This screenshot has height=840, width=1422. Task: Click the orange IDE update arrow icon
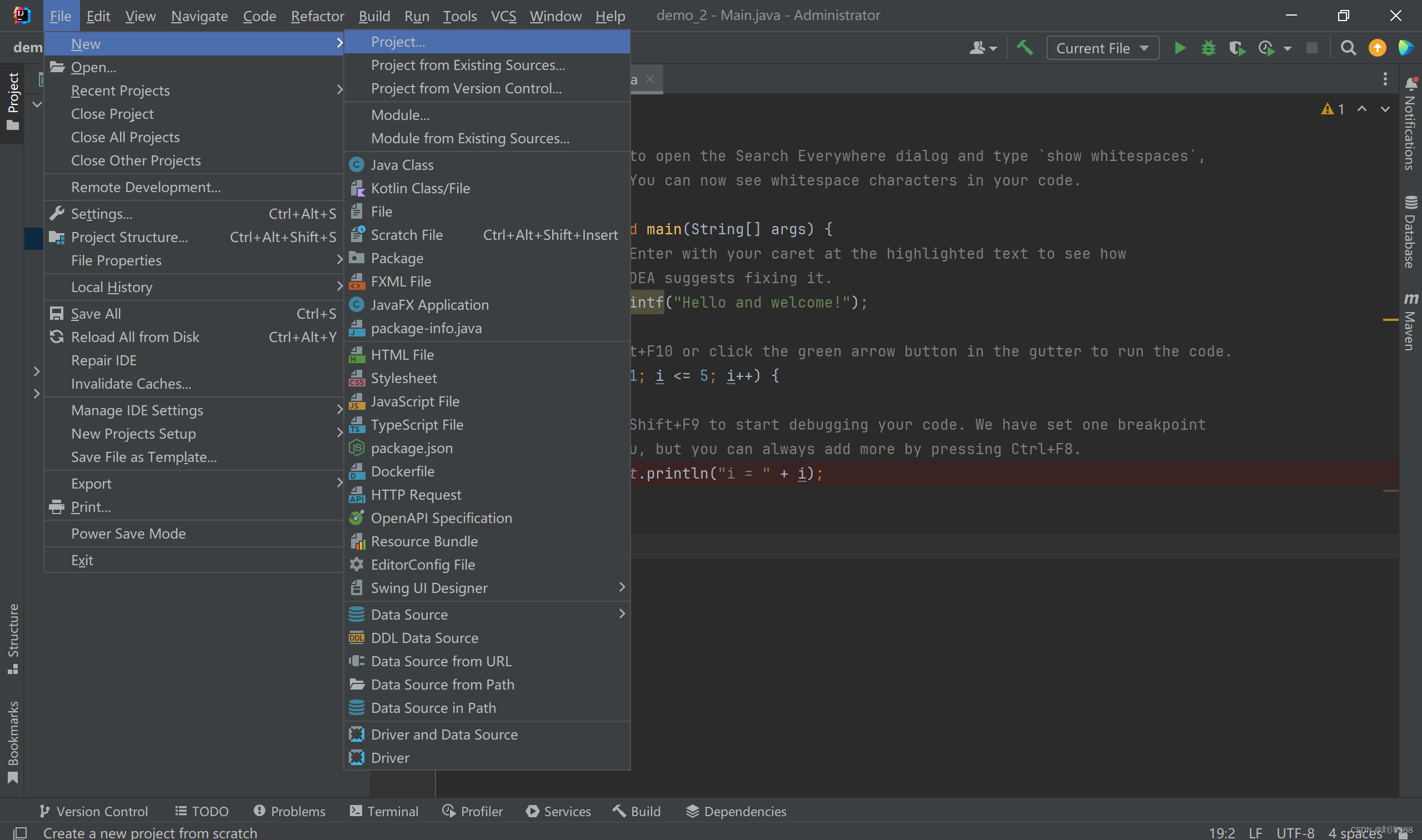pyautogui.click(x=1377, y=48)
